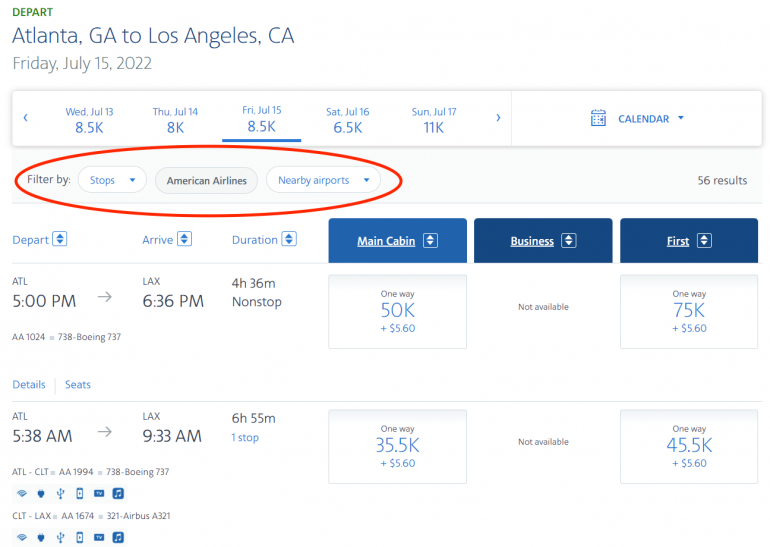
Task: Click the calendar icon next to CALENDAR
Action: pos(598,118)
